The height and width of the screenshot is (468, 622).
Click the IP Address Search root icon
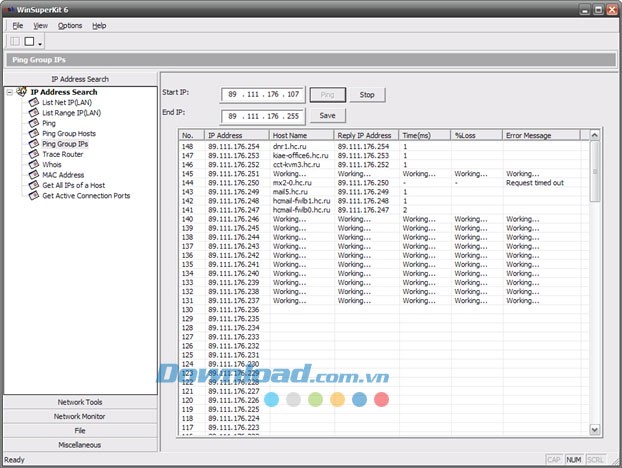[22, 92]
